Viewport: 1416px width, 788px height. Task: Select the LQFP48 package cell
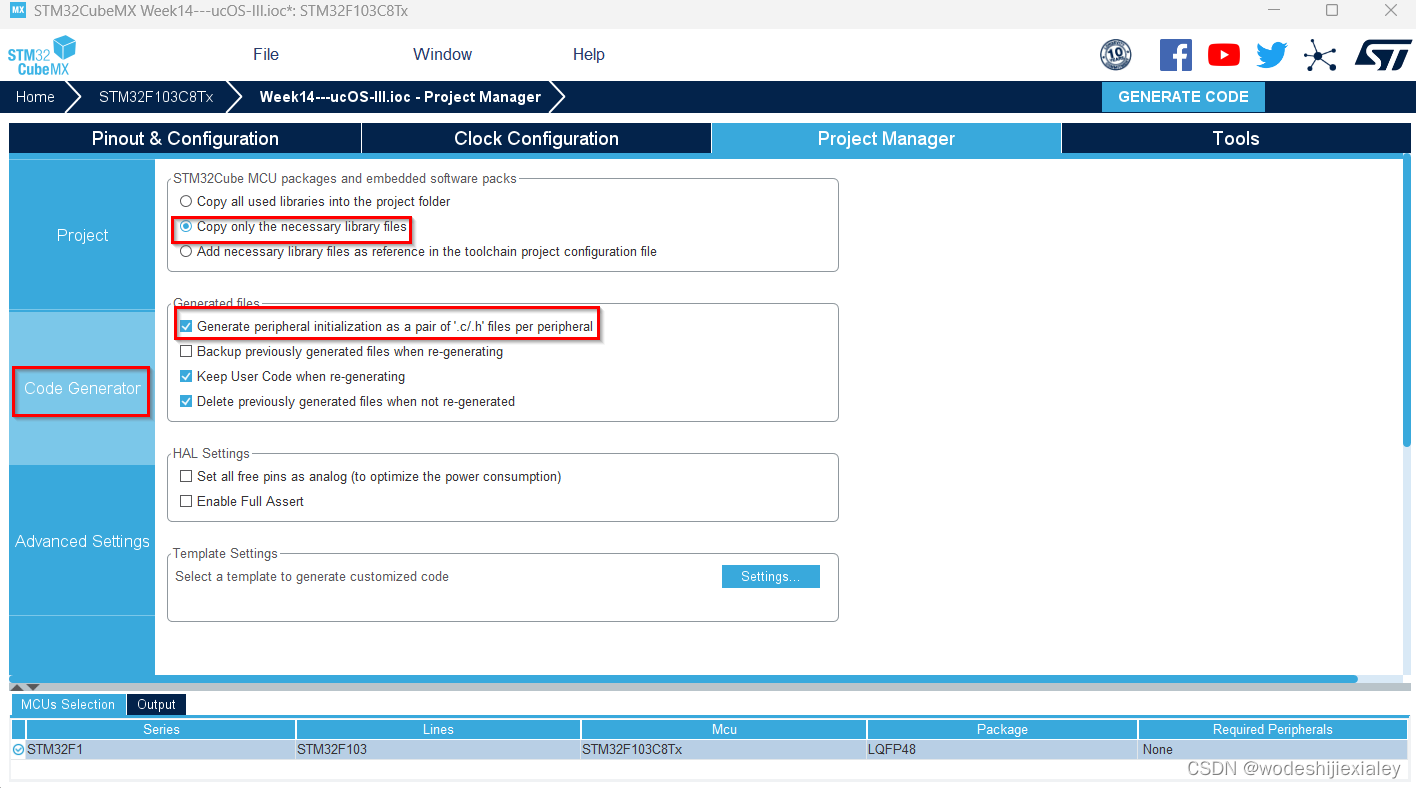pos(1002,749)
